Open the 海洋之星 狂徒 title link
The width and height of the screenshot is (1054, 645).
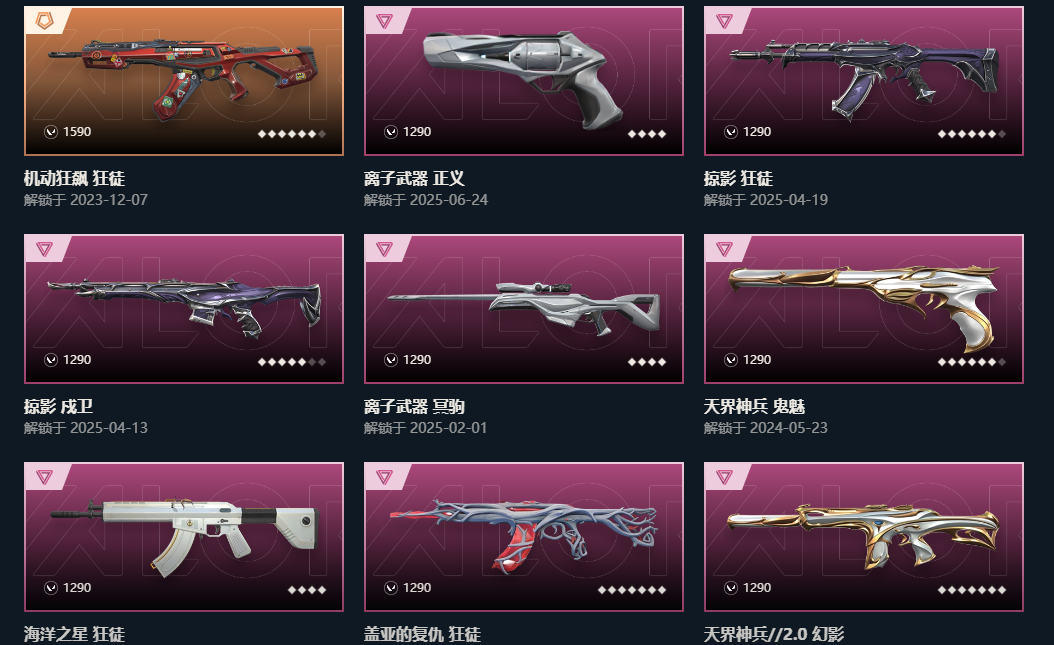(x=74, y=634)
